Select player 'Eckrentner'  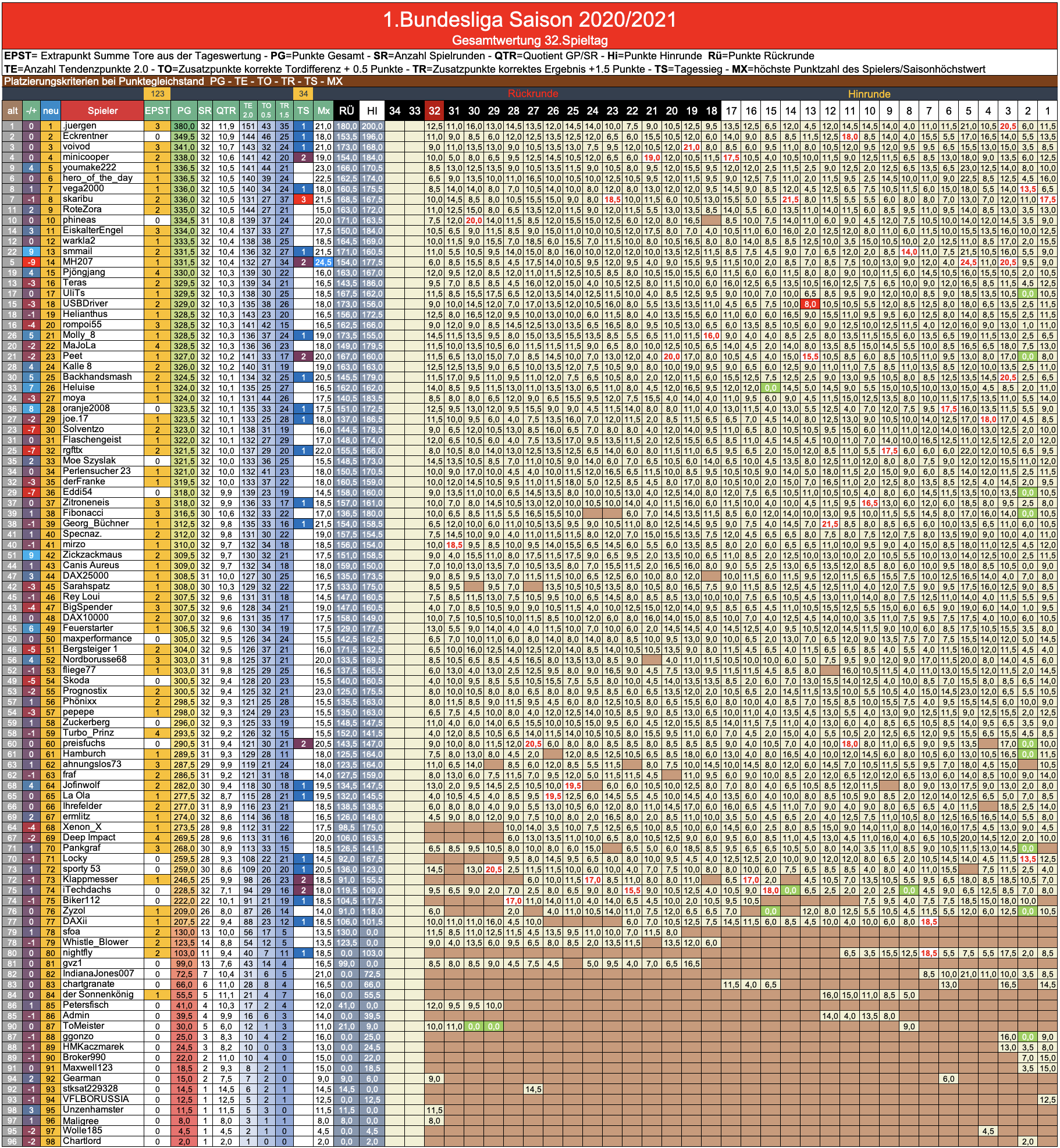[x=102, y=136]
